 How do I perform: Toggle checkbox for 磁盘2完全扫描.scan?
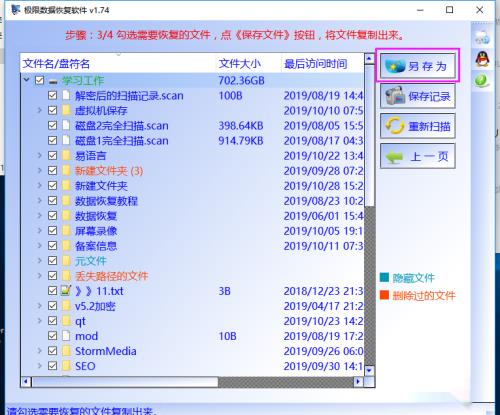pyautogui.click(x=52, y=125)
